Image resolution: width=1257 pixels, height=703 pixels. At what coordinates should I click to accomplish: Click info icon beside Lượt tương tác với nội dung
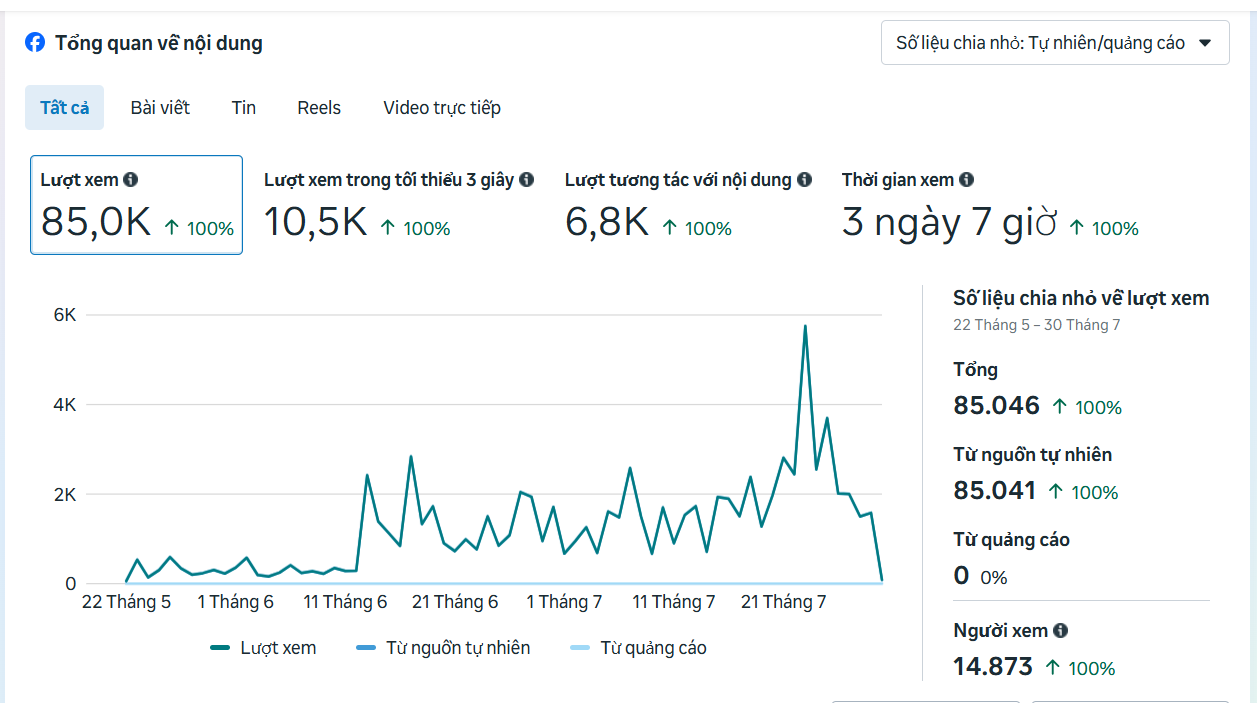pyautogui.click(x=804, y=180)
